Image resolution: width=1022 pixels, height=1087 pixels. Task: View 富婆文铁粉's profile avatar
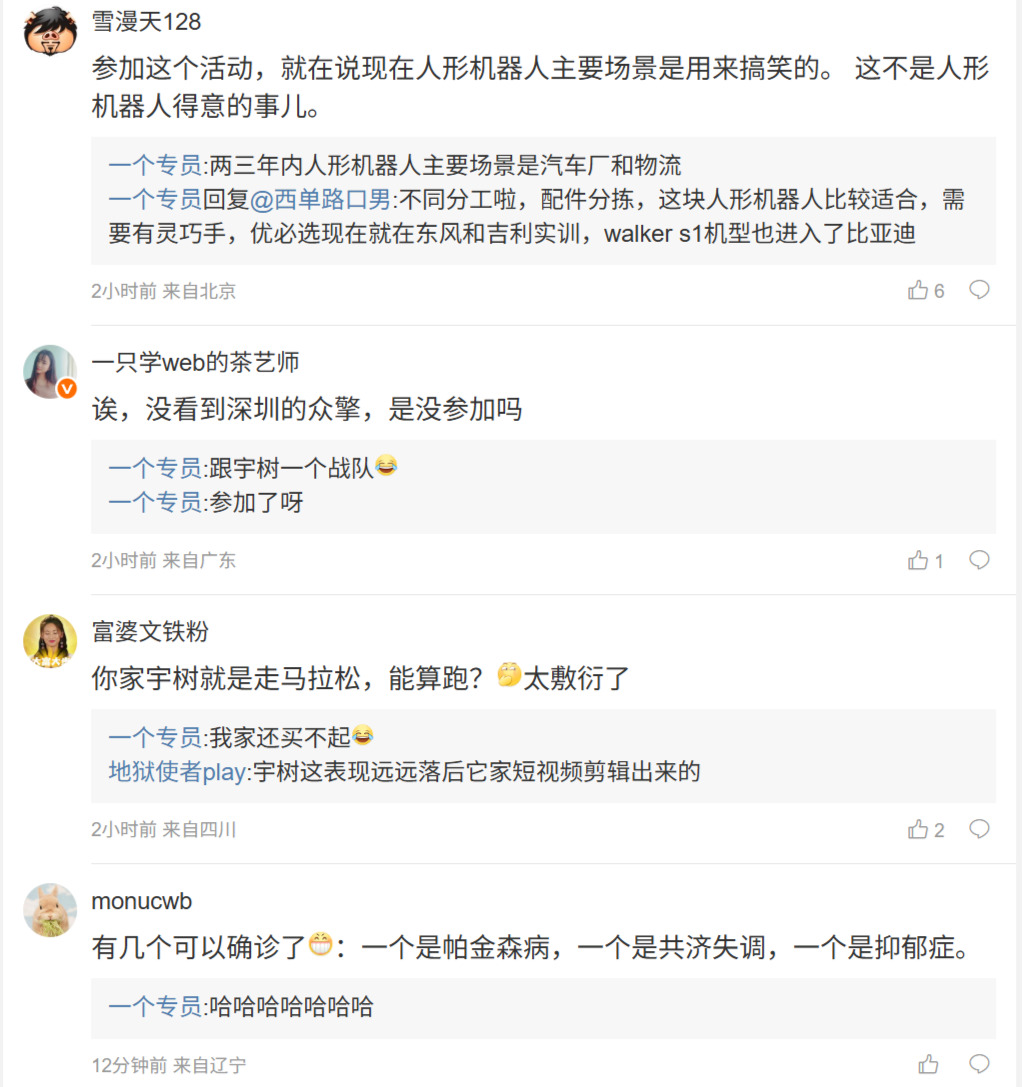50,641
